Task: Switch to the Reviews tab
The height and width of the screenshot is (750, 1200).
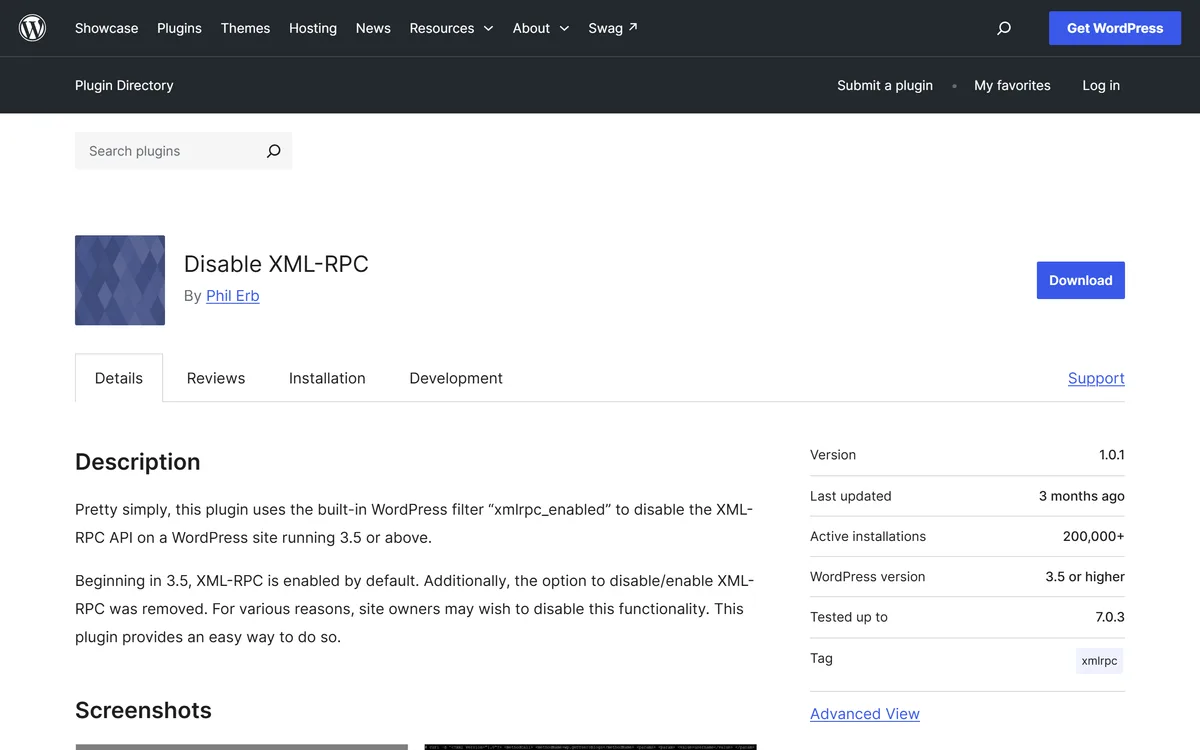Action: 216,378
